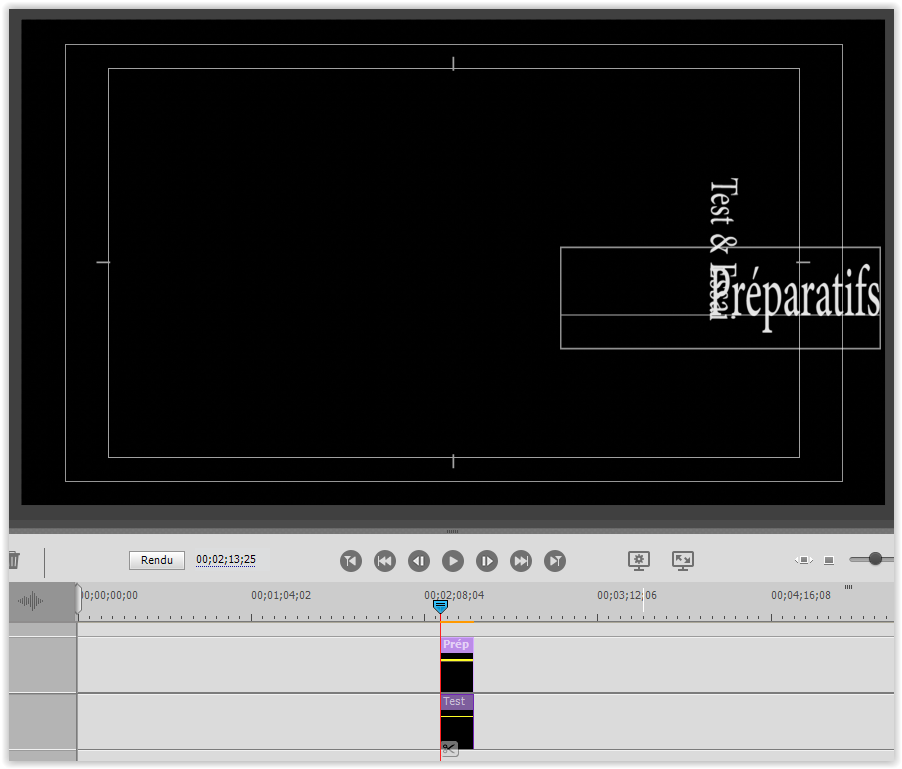902x769 pixels.
Task: Click the rewind button
Action: 385,561
